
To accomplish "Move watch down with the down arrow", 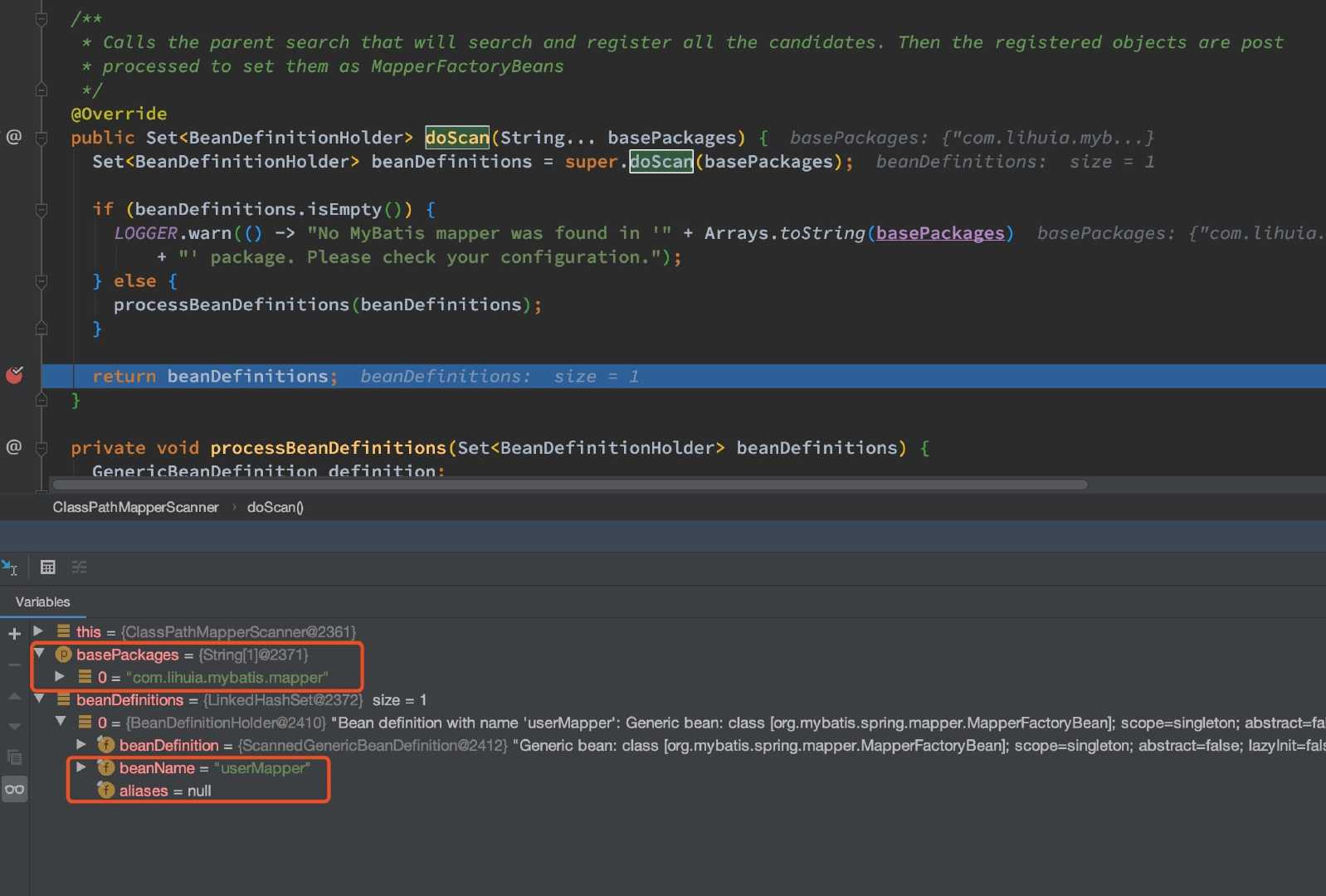I will (14, 726).
